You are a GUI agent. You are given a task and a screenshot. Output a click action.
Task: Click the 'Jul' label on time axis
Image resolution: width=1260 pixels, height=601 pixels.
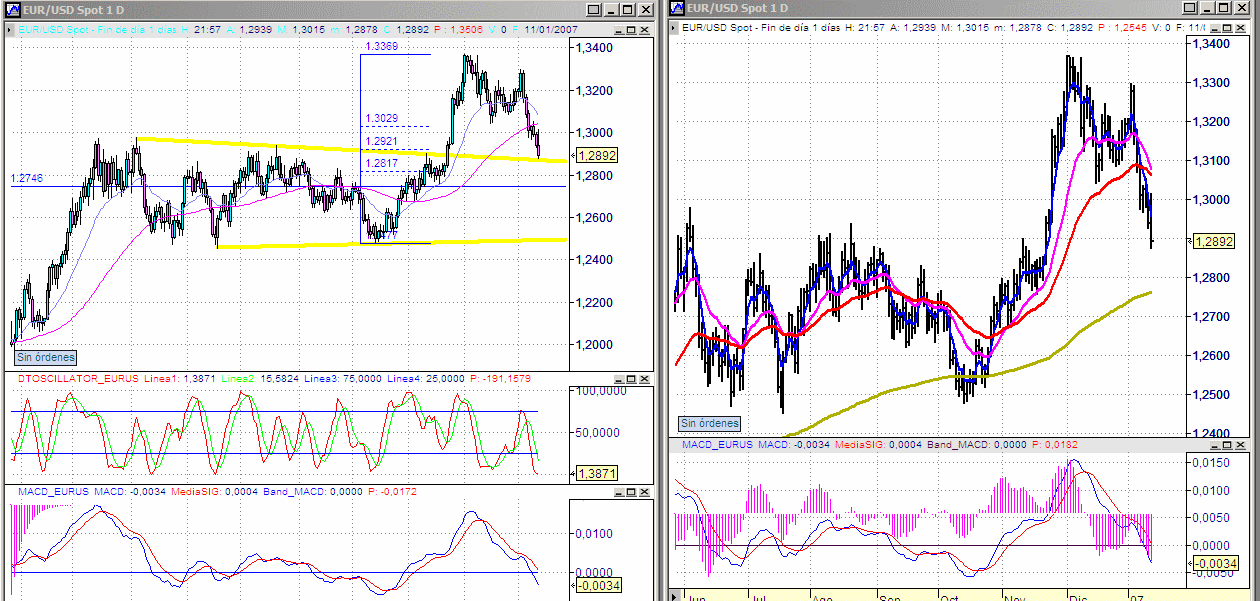[x=759, y=598]
